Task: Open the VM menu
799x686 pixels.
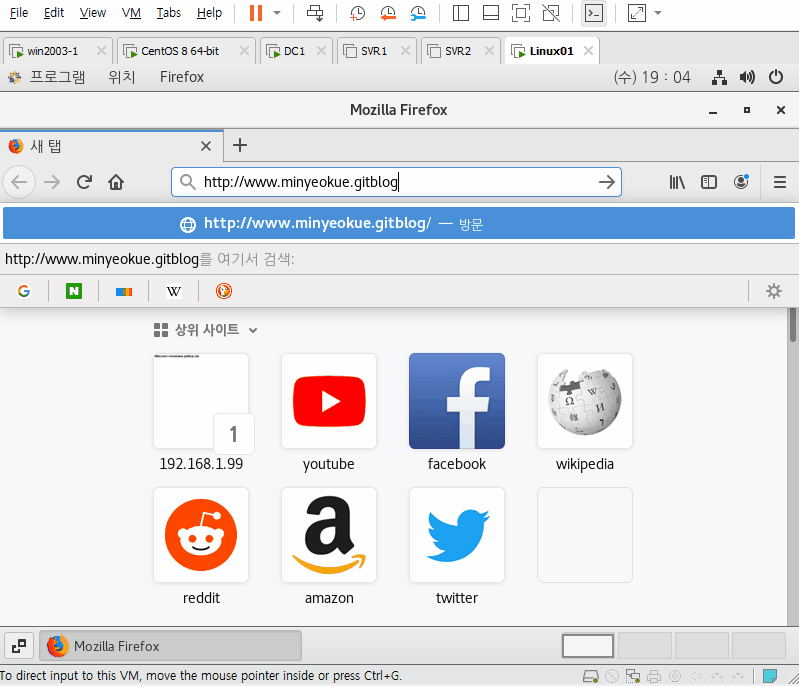Action: (131, 13)
